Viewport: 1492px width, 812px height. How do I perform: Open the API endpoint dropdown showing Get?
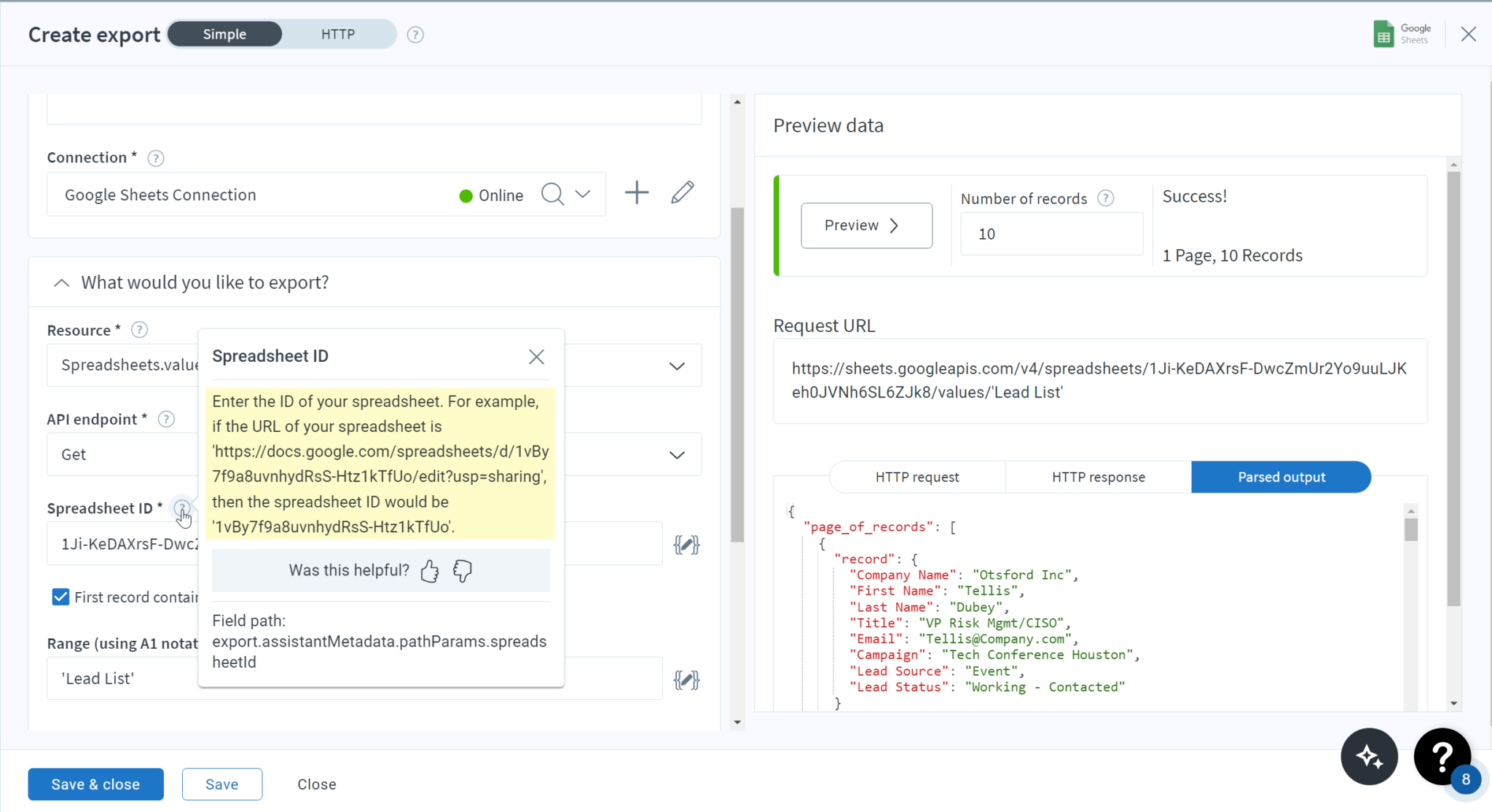pos(676,454)
